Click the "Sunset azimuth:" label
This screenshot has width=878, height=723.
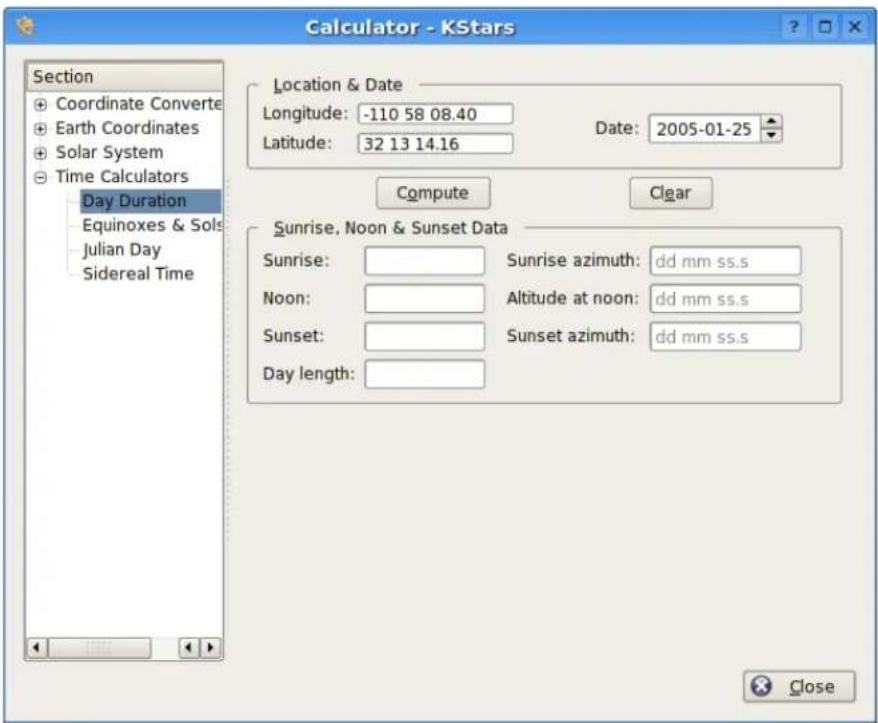click(x=571, y=335)
